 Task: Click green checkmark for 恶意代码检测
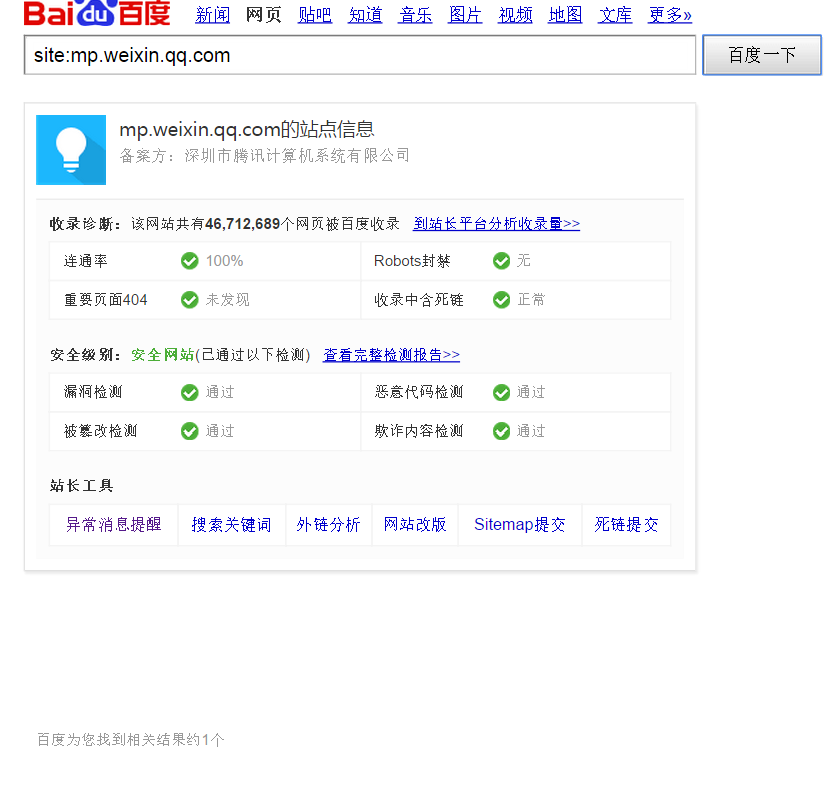[501, 392]
